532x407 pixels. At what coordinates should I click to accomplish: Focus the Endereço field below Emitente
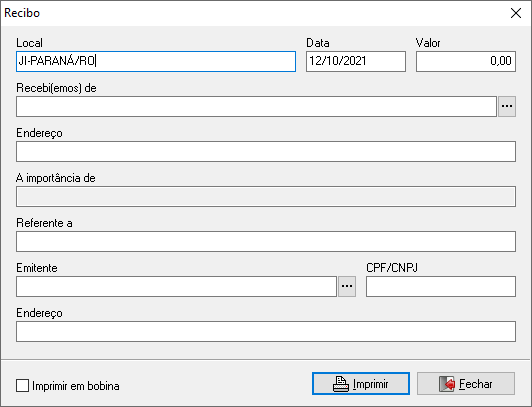pyautogui.click(x=266, y=331)
